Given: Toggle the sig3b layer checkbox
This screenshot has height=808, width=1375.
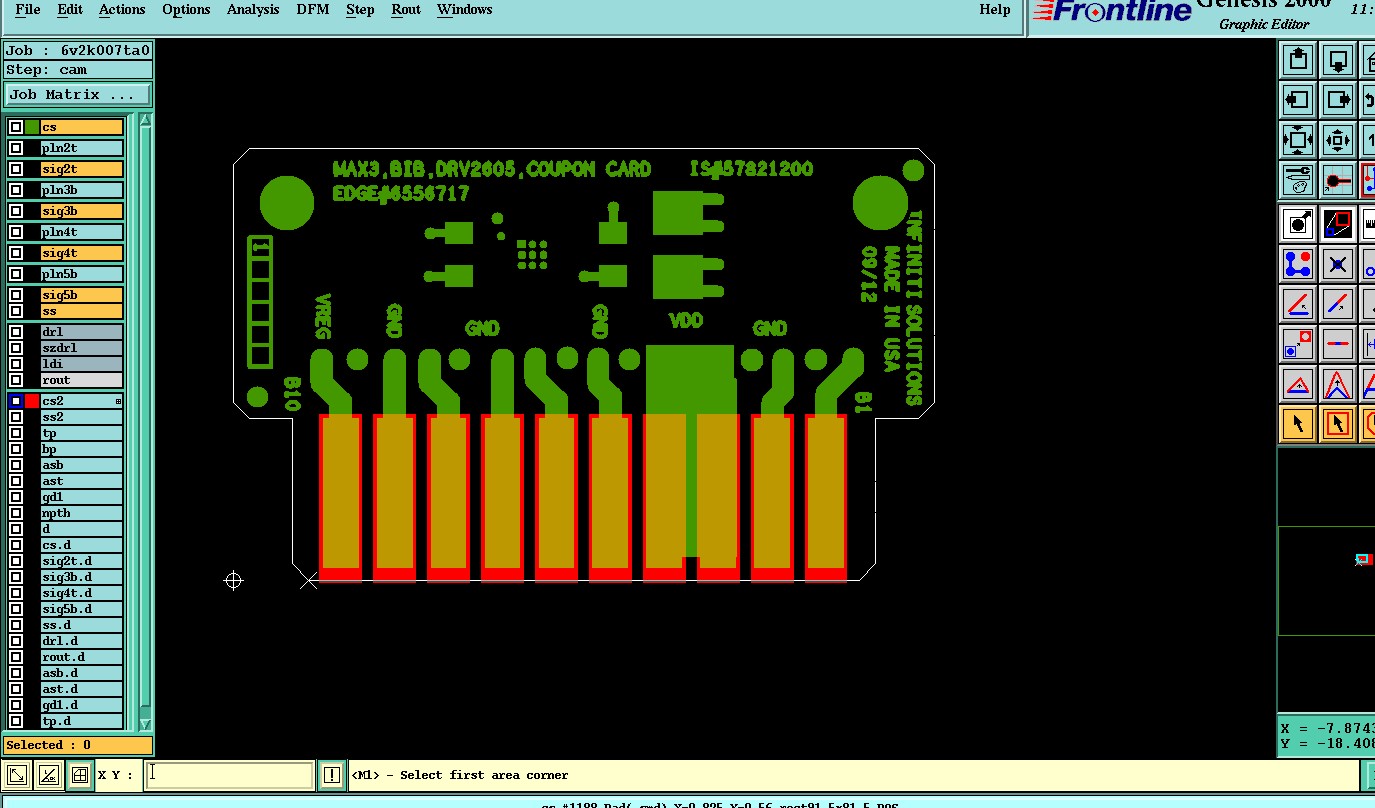Looking at the screenshot, I should pos(16,211).
